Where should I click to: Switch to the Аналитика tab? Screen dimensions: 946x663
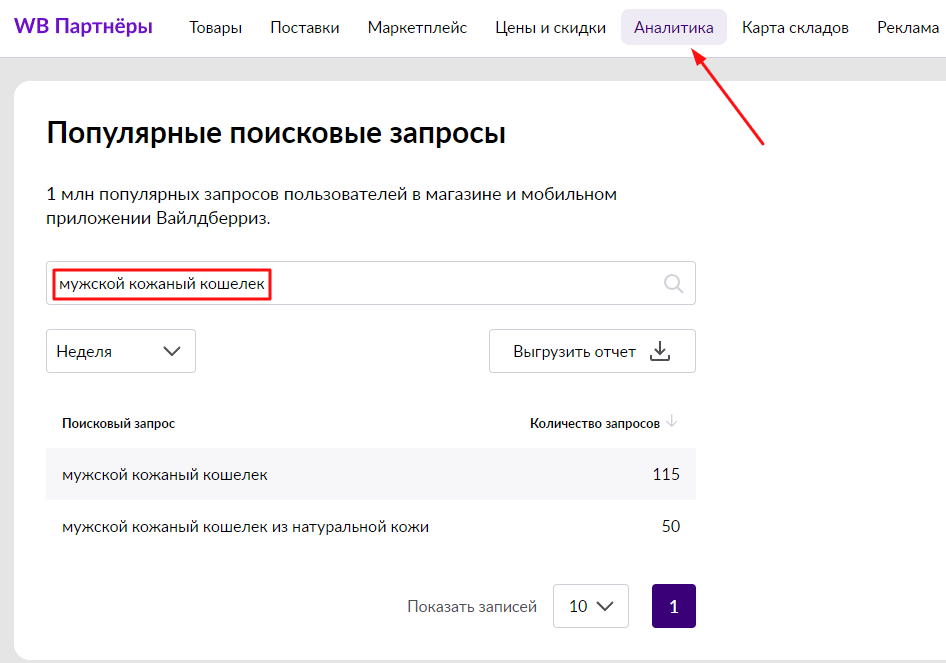[673, 28]
